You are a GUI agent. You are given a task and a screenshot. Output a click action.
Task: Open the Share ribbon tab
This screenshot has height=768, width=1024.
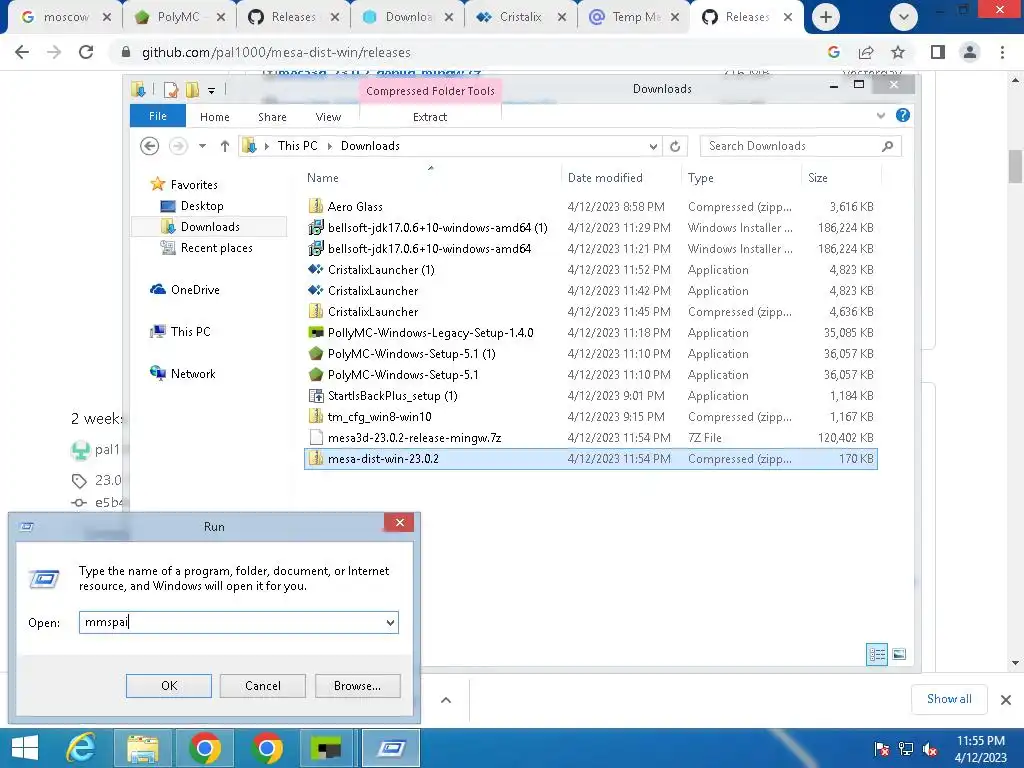coord(272,117)
